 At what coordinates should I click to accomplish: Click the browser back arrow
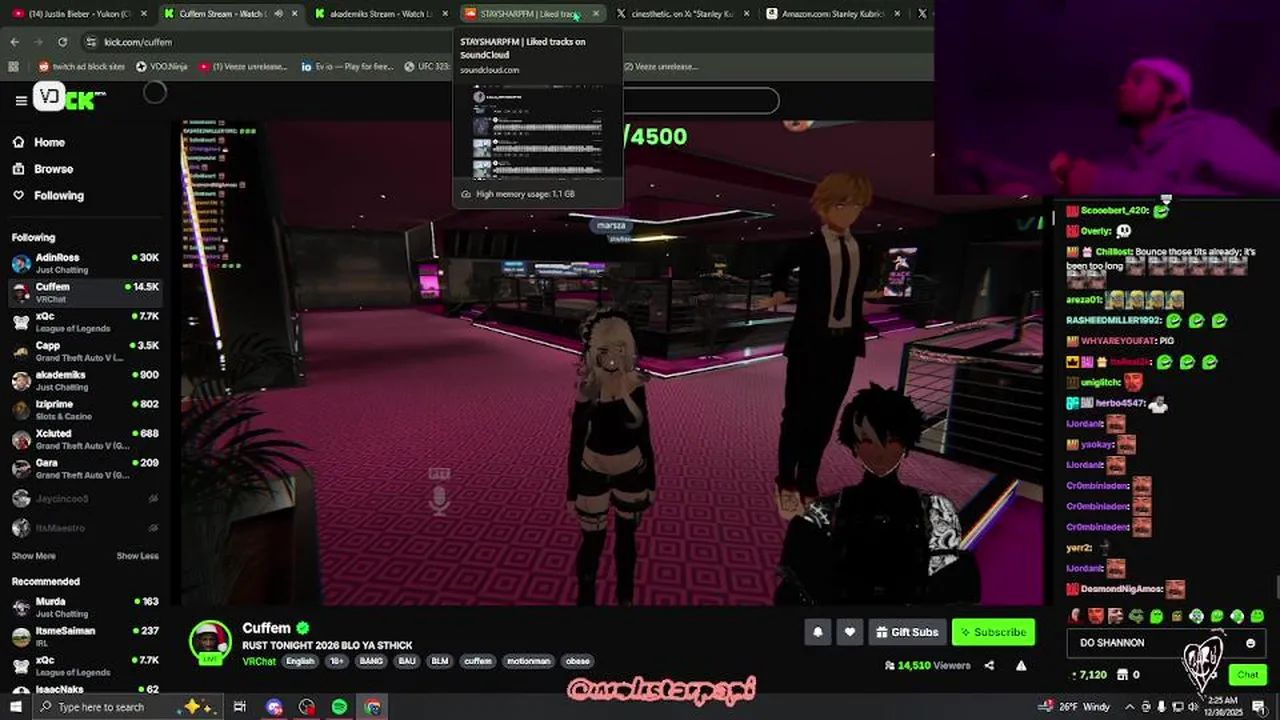(x=14, y=42)
